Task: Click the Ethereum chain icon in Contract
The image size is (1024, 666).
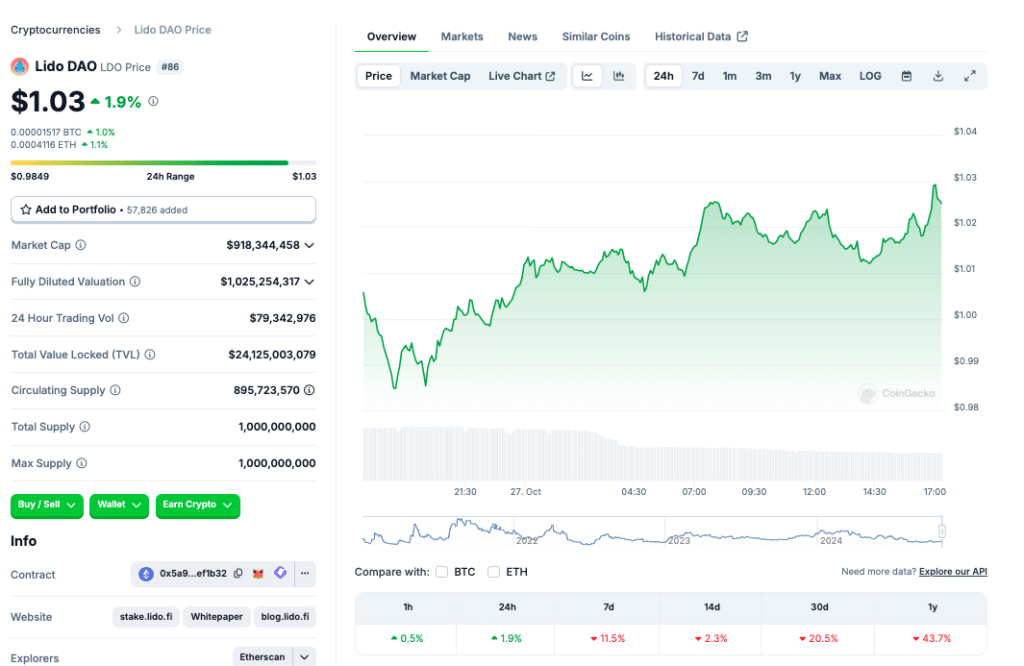Action: [x=146, y=573]
